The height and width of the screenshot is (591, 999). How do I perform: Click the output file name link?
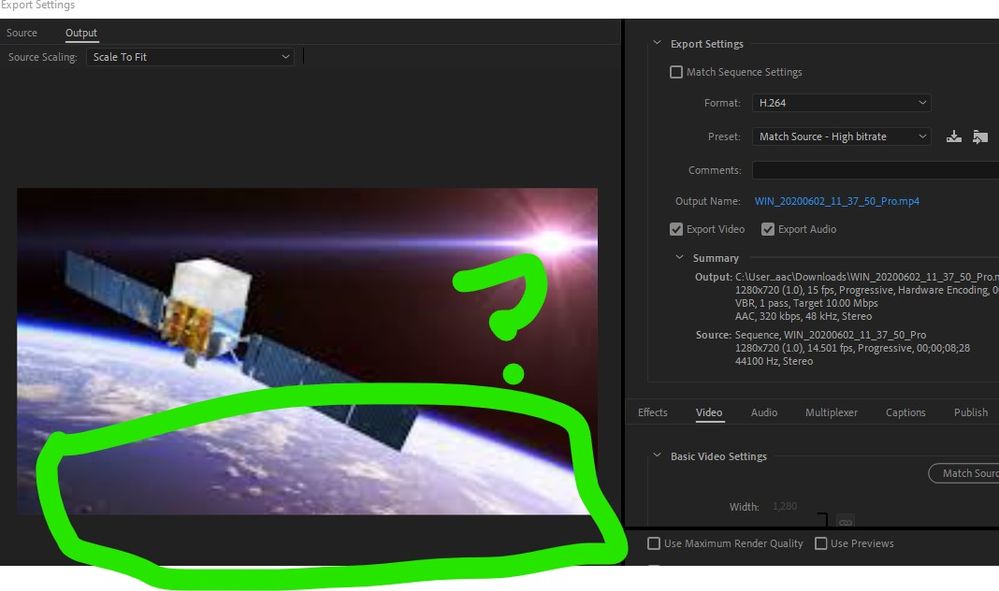tap(837, 201)
